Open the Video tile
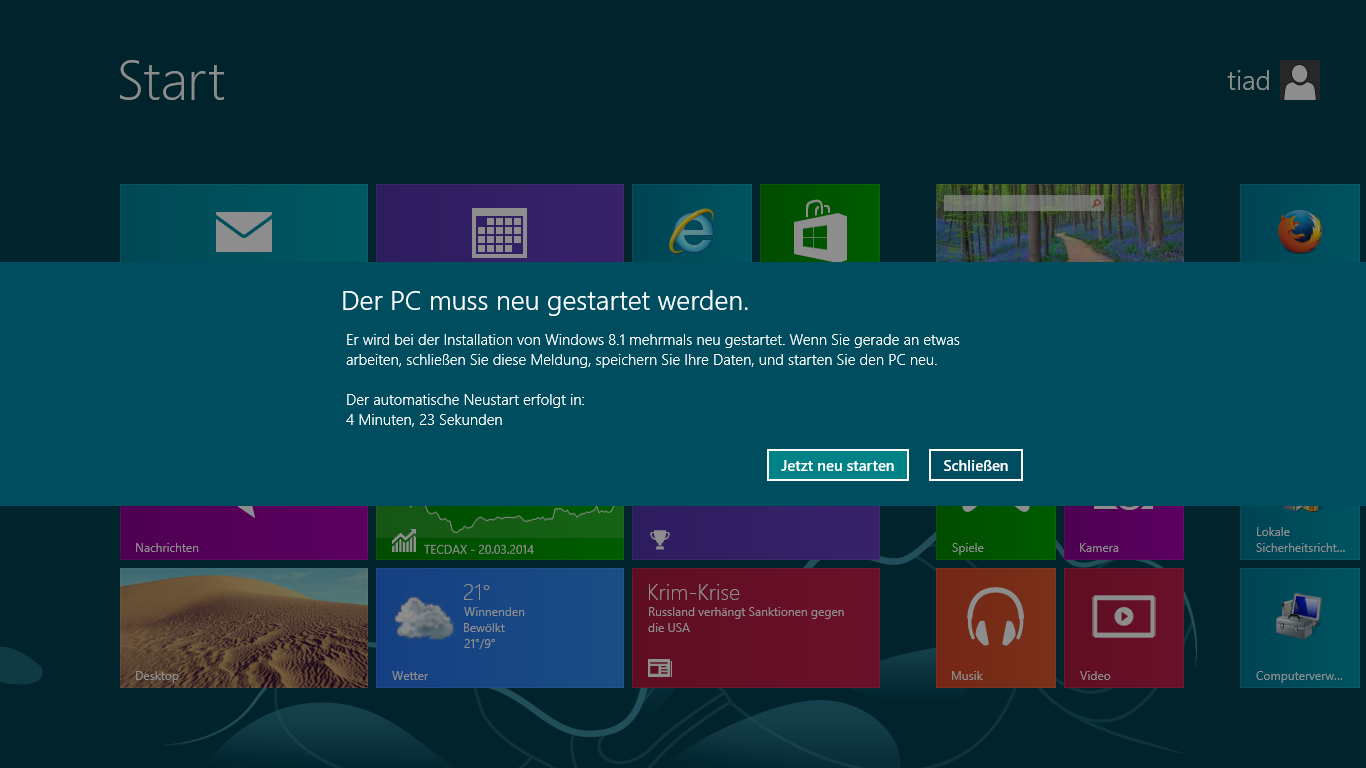This screenshot has height=768, width=1366. [x=1123, y=627]
